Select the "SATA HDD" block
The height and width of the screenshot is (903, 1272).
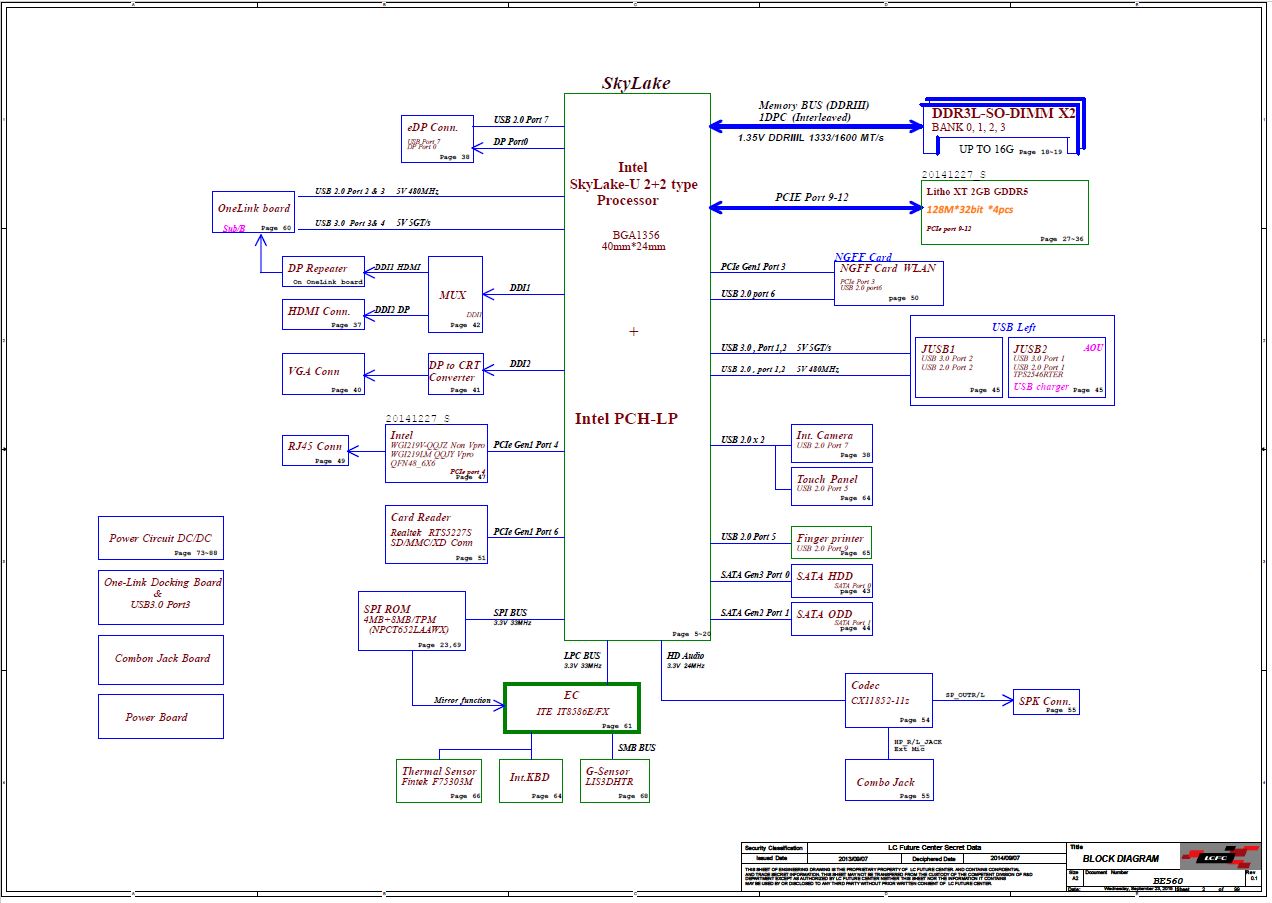832,581
